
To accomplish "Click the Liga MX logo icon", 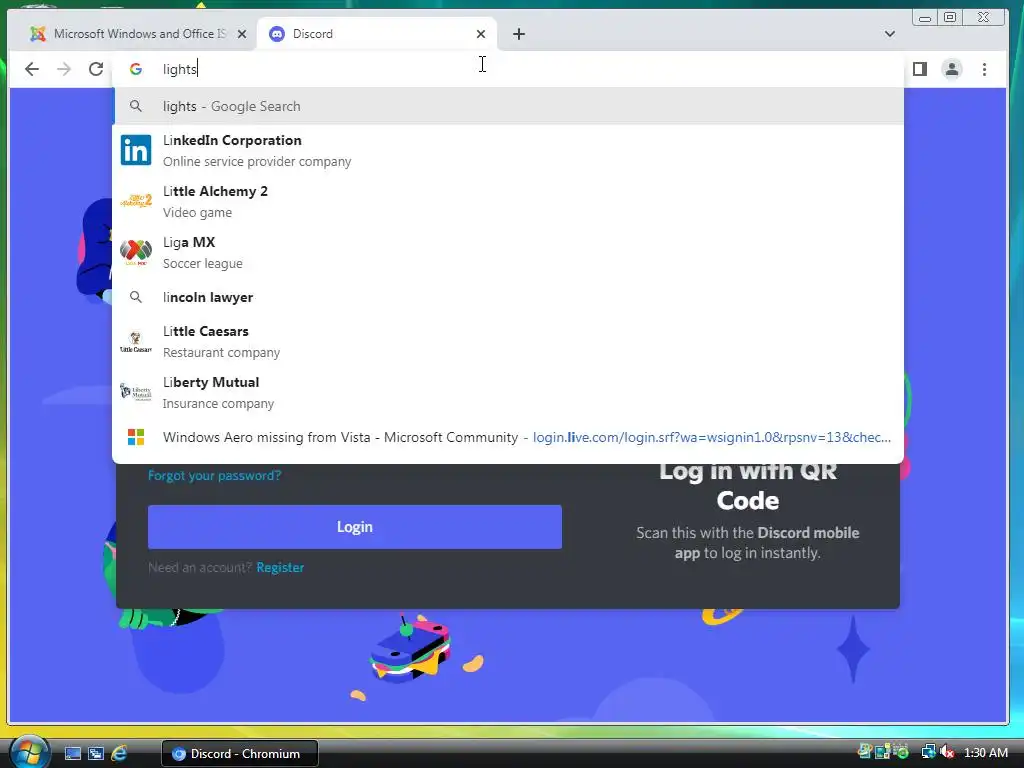I will pyautogui.click(x=136, y=252).
